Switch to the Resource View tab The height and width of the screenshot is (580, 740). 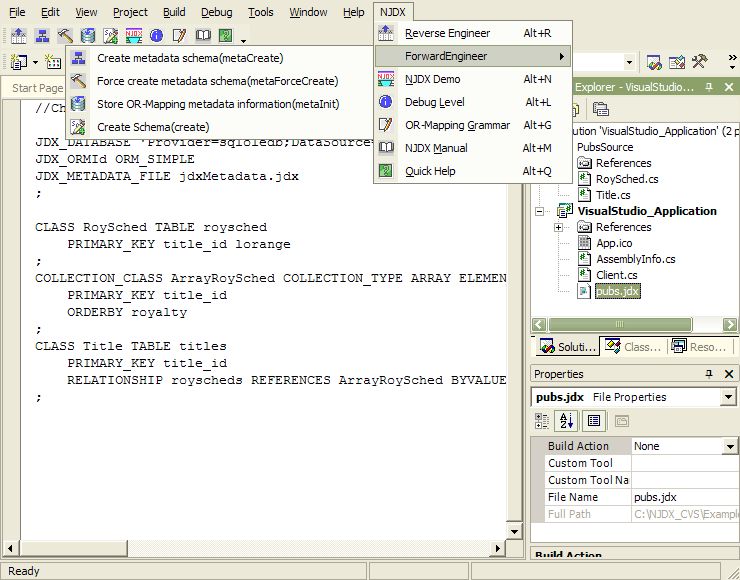pyautogui.click(x=699, y=347)
